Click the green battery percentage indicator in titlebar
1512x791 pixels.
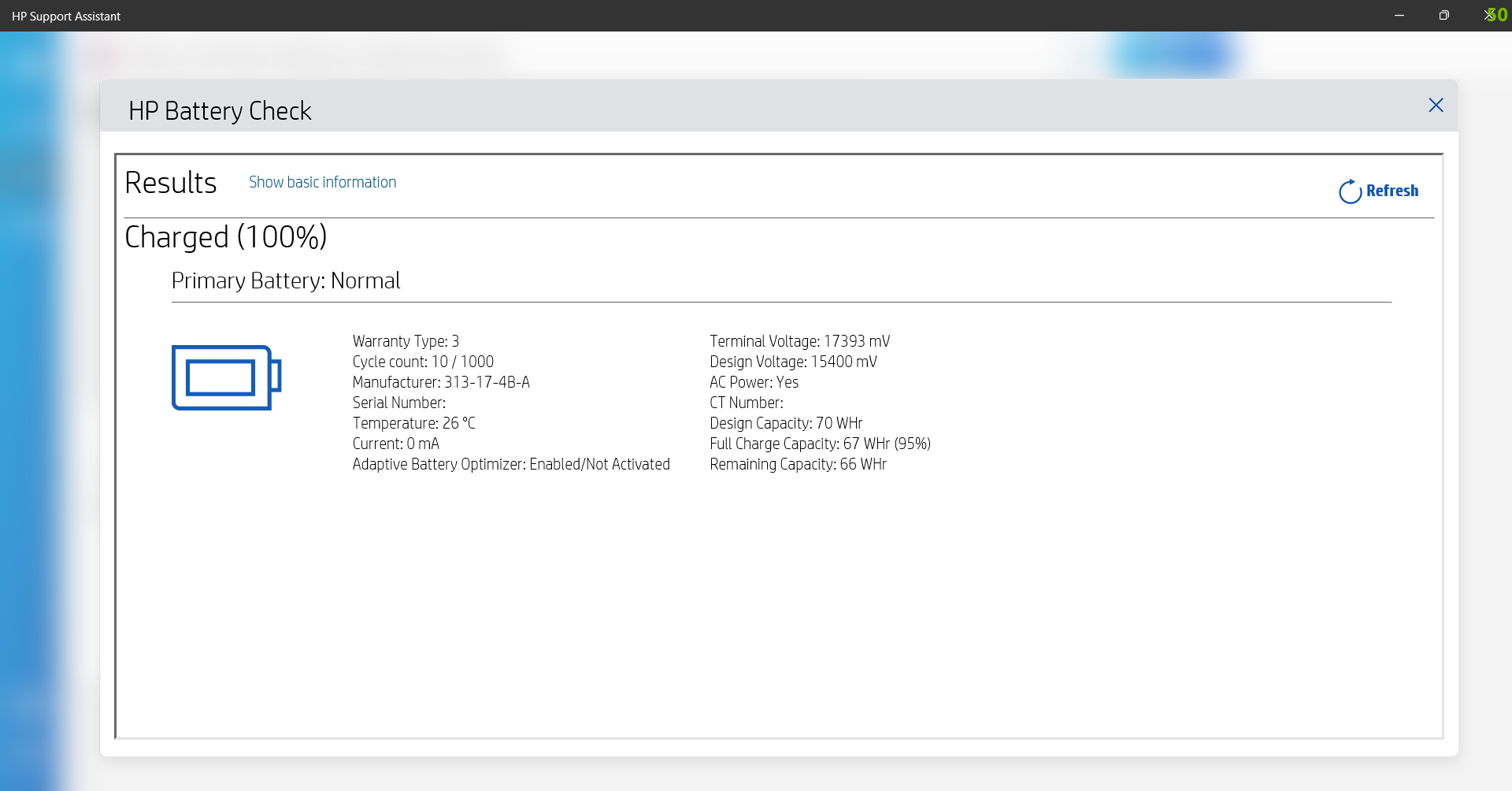[1493, 15]
